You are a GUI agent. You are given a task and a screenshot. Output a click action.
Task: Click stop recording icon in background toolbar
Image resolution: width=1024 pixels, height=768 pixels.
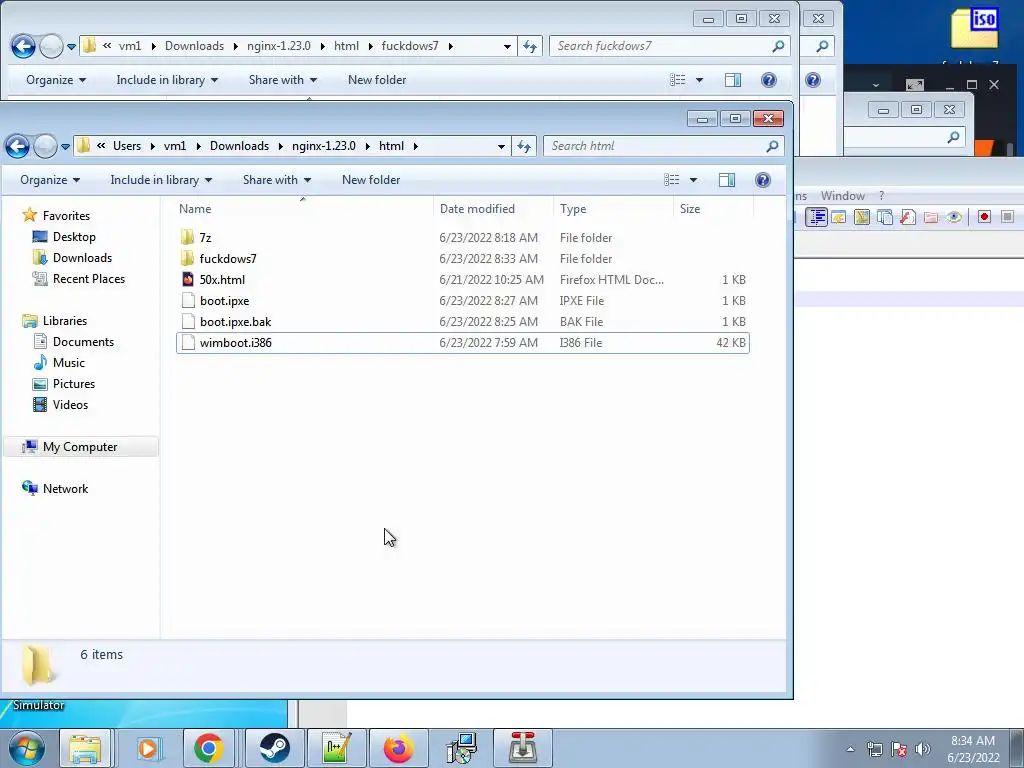click(1008, 217)
